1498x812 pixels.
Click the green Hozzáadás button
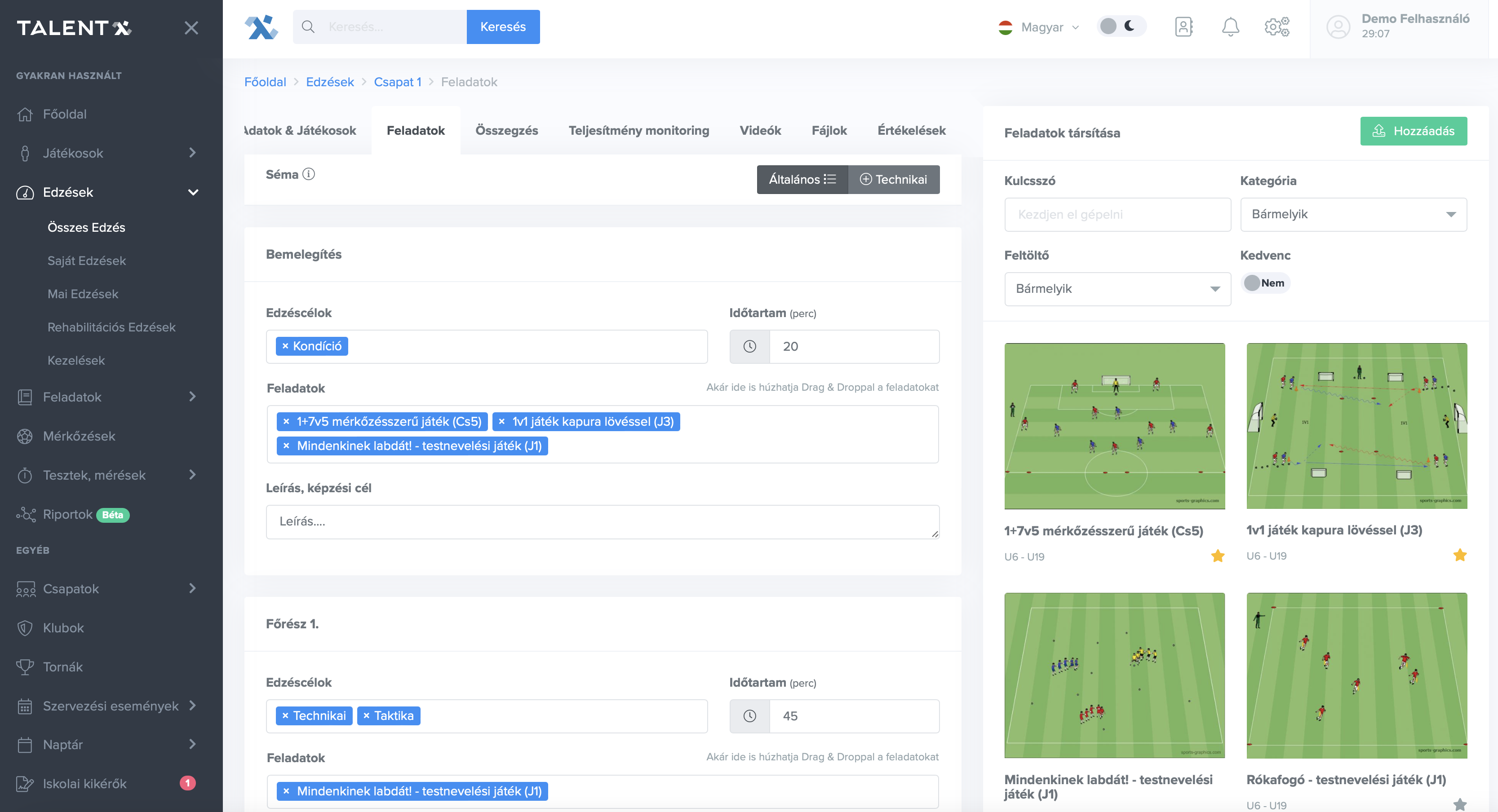point(1413,131)
